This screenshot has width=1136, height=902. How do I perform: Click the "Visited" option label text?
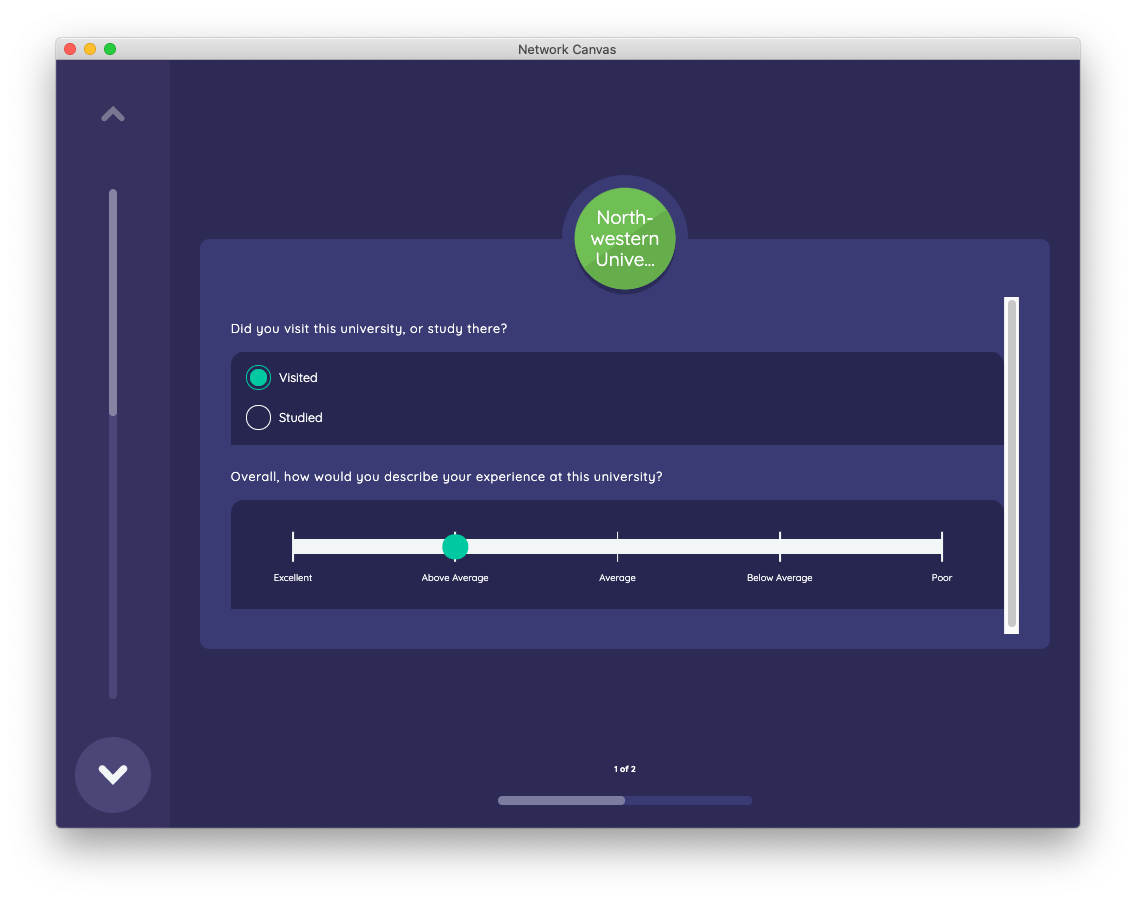click(298, 378)
